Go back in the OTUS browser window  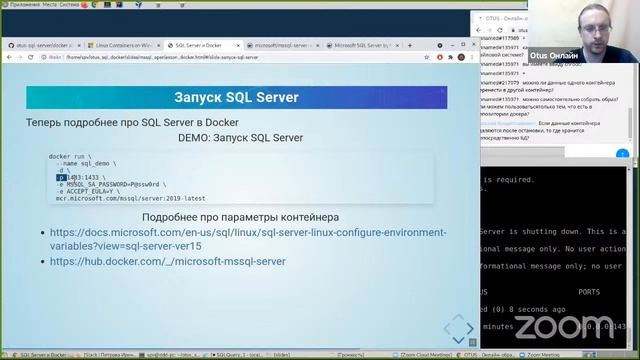pos(479,30)
